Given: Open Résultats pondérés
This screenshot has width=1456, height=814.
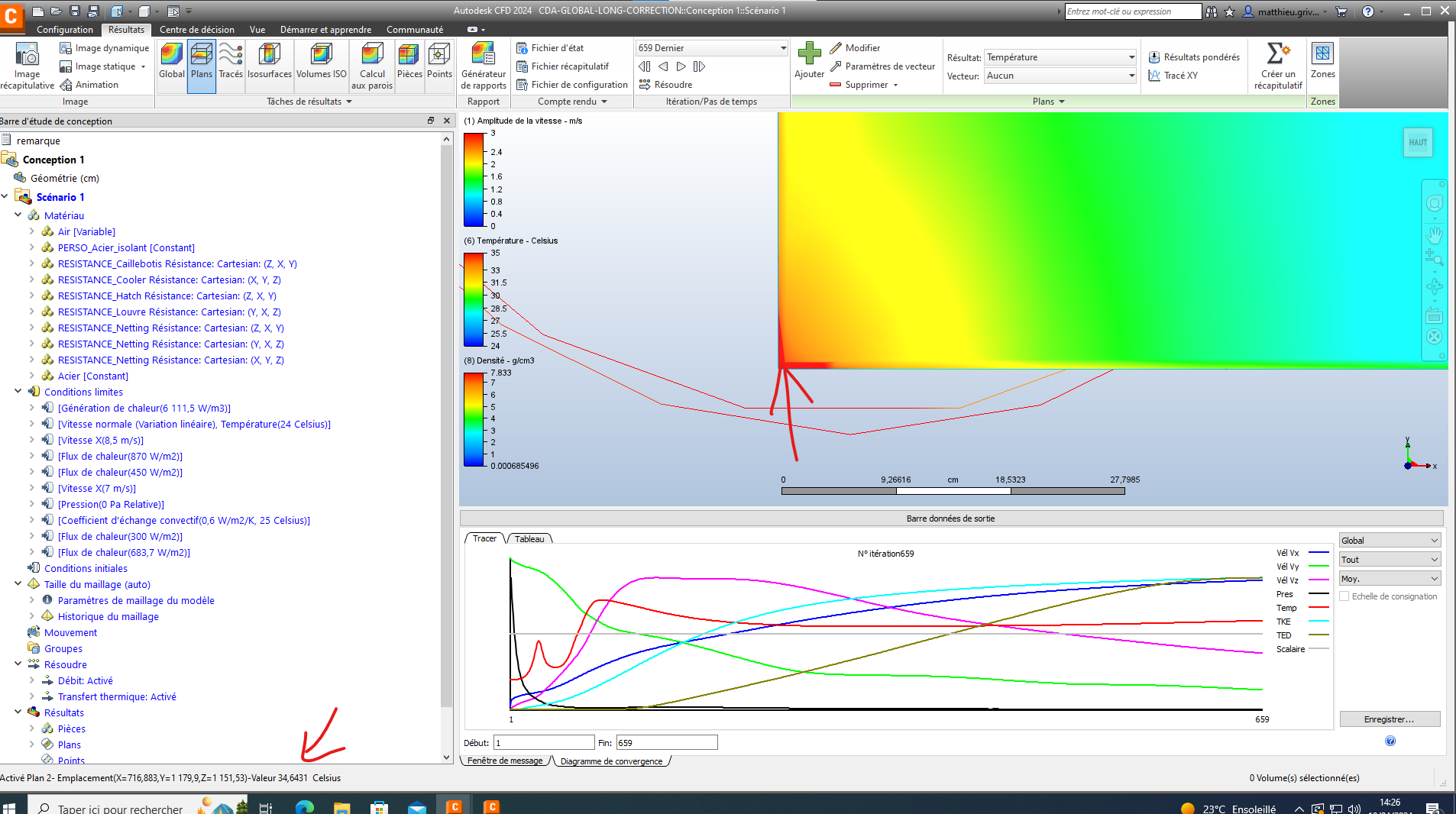Looking at the screenshot, I should (x=1194, y=57).
